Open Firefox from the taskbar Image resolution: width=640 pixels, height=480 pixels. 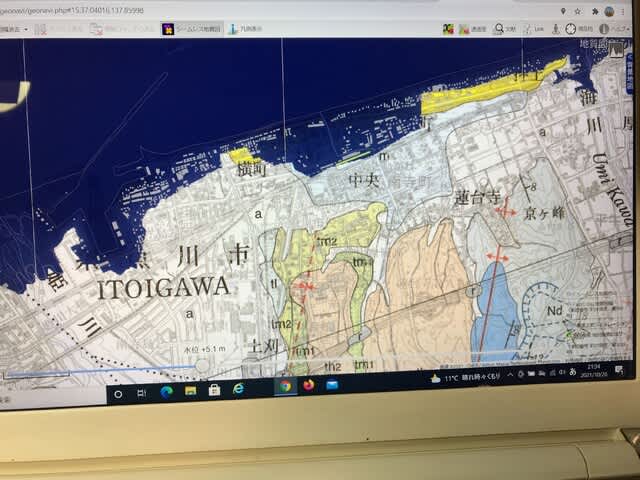[308, 385]
